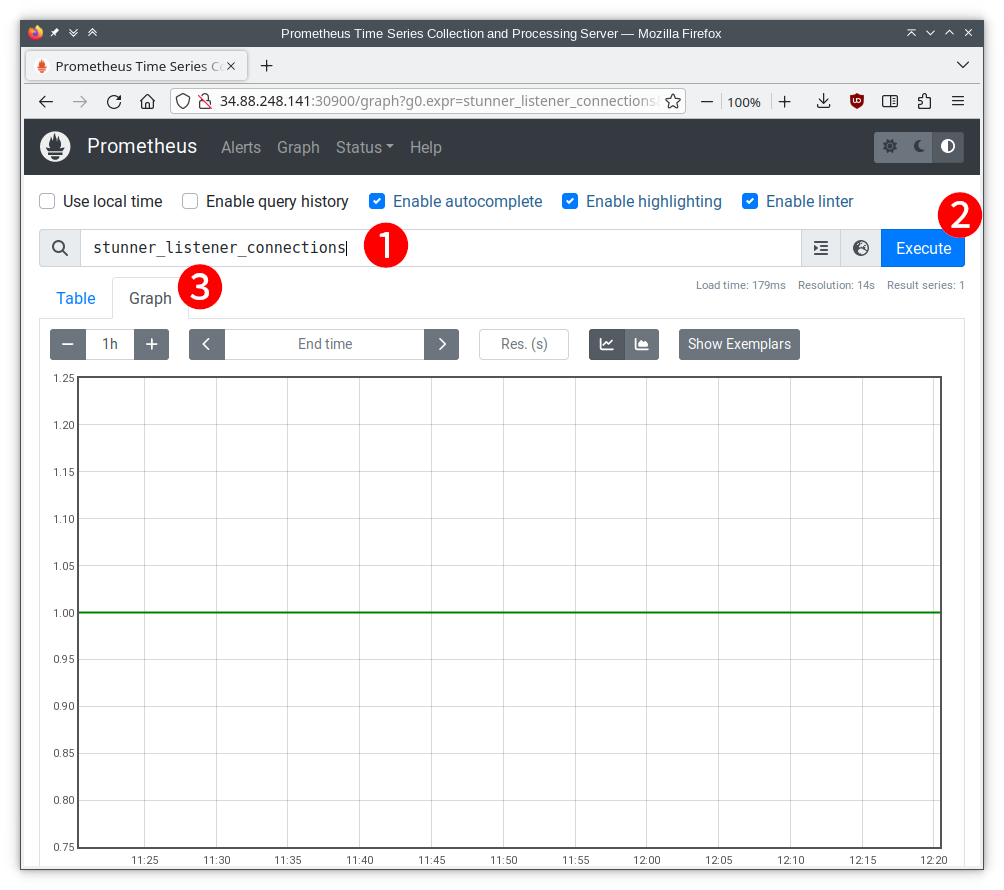Click the Prometheus flame logo
This screenshot has width=1004, height=890.
[x=55, y=147]
